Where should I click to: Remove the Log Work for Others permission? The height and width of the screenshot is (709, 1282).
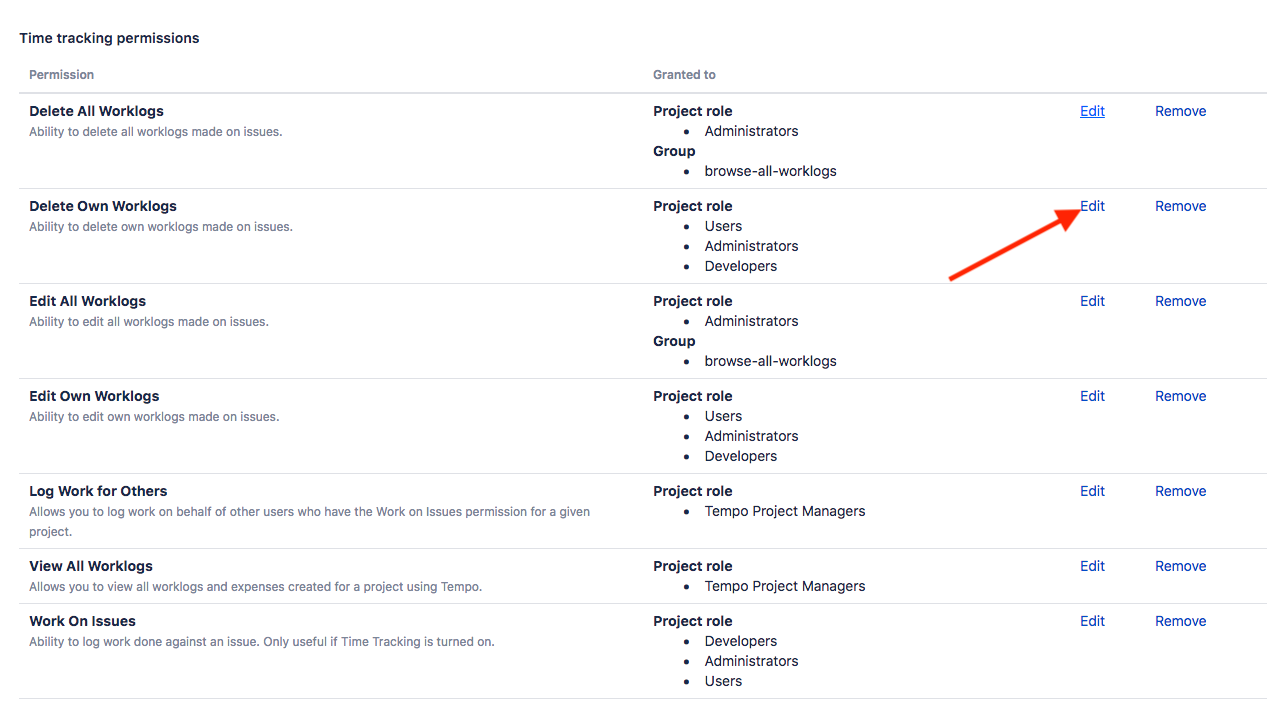point(1180,491)
